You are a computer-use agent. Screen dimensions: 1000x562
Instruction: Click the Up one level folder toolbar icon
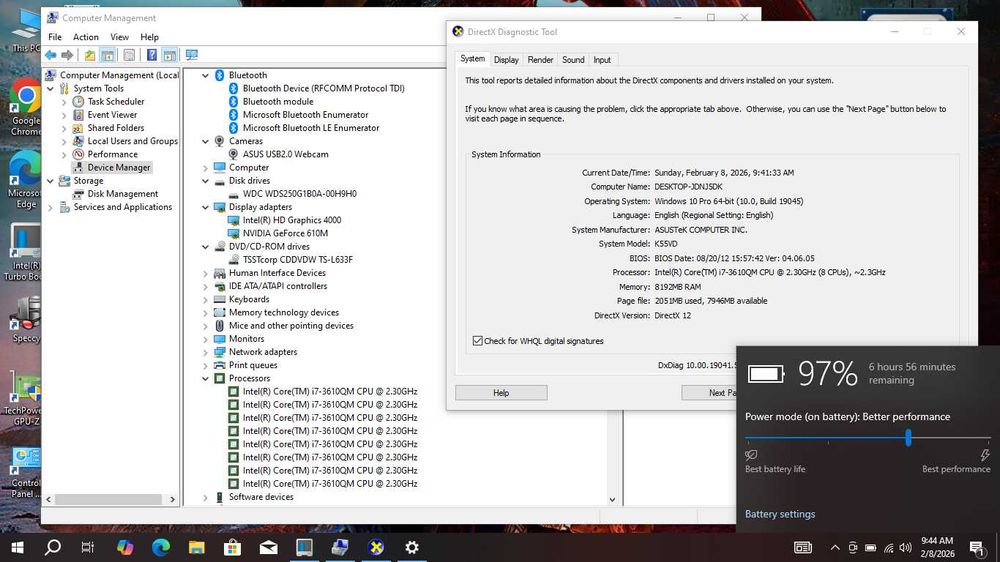[x=90, y=55]
